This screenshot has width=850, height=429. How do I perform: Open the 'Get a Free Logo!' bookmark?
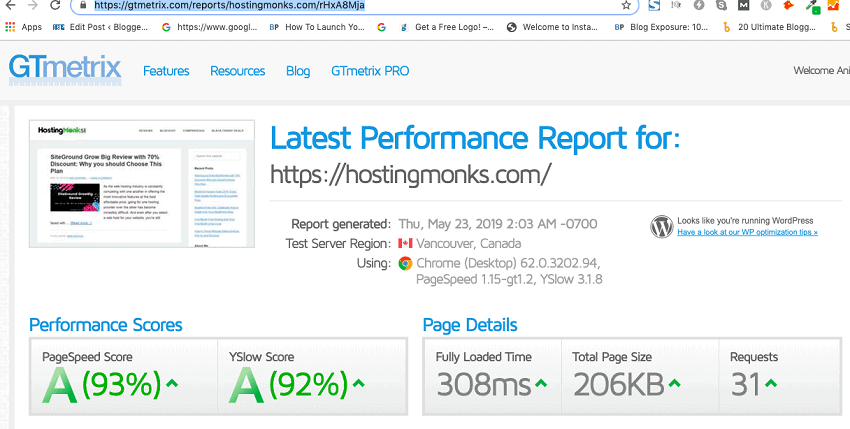(447, 27)
